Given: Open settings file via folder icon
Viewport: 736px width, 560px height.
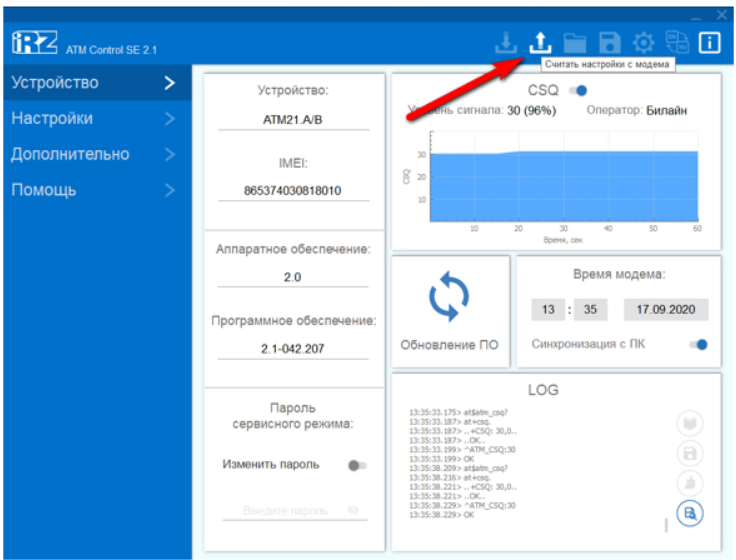Looking at the screenshot, I should click(x=574, y=43).
